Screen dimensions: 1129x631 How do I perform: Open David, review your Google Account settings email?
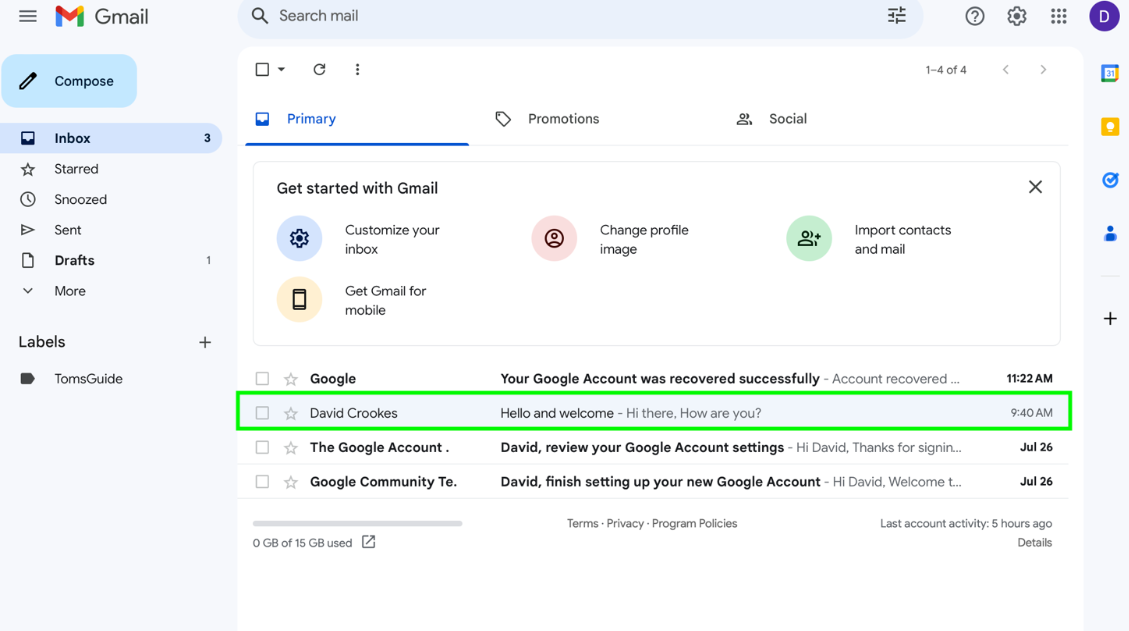(x=654, y=447)
